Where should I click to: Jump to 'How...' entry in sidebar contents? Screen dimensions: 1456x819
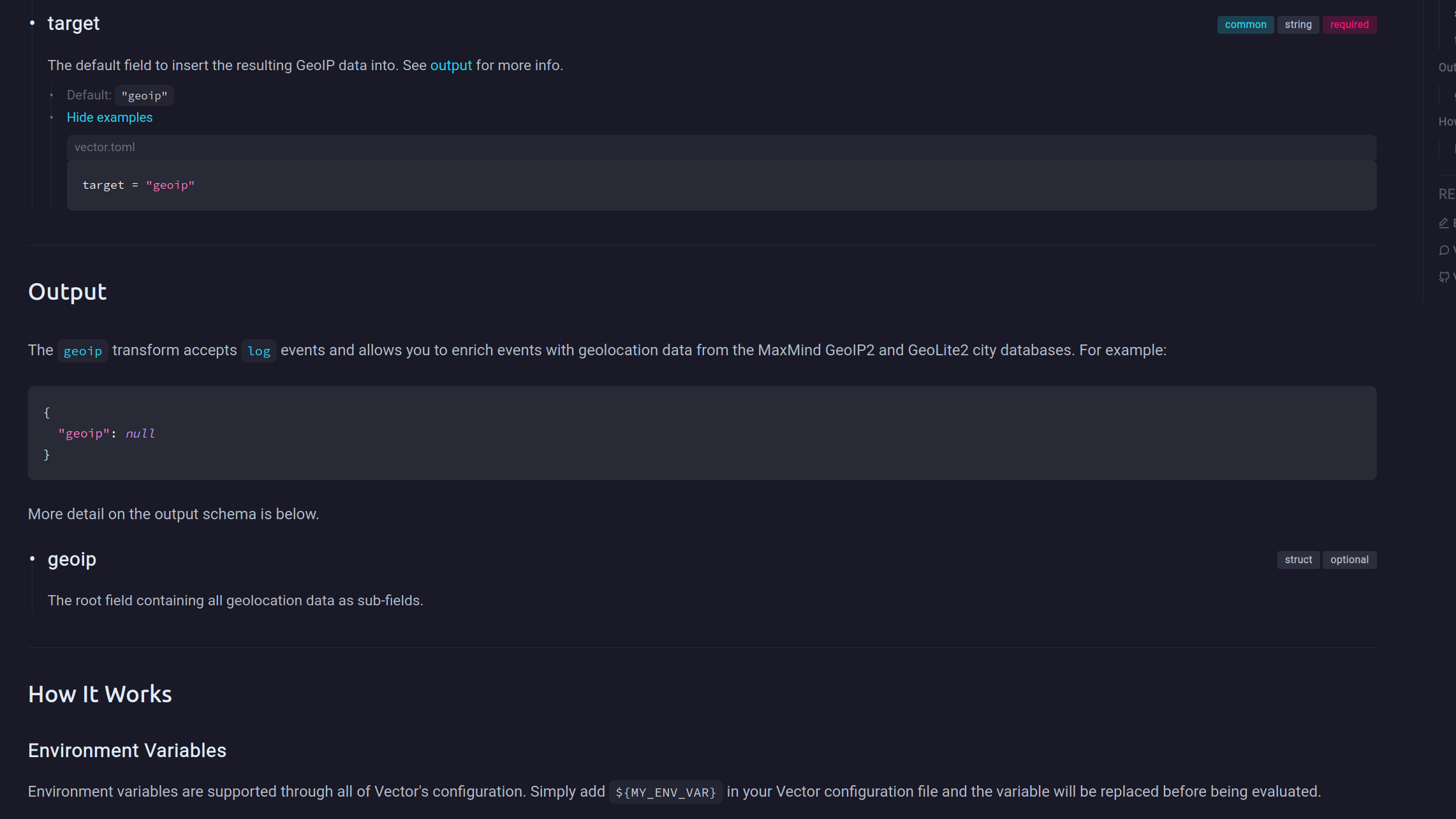click(1446, 122)
